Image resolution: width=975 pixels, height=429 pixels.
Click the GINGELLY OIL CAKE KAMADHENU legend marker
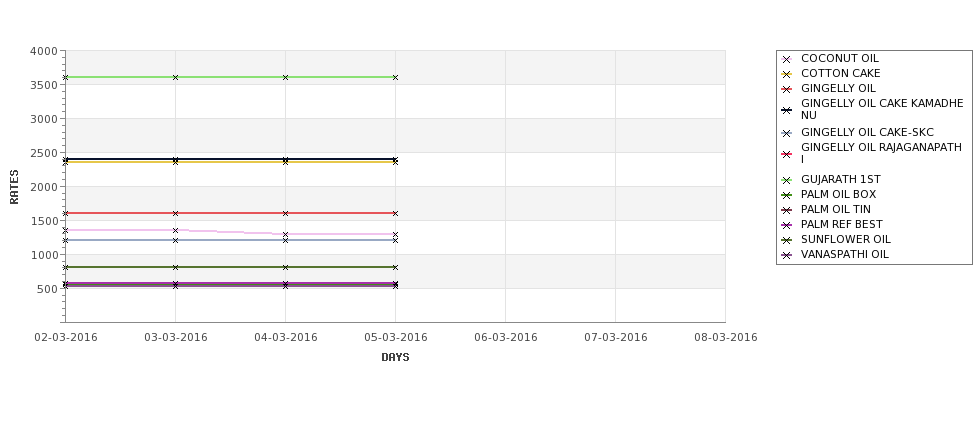[x=786, y=110]
